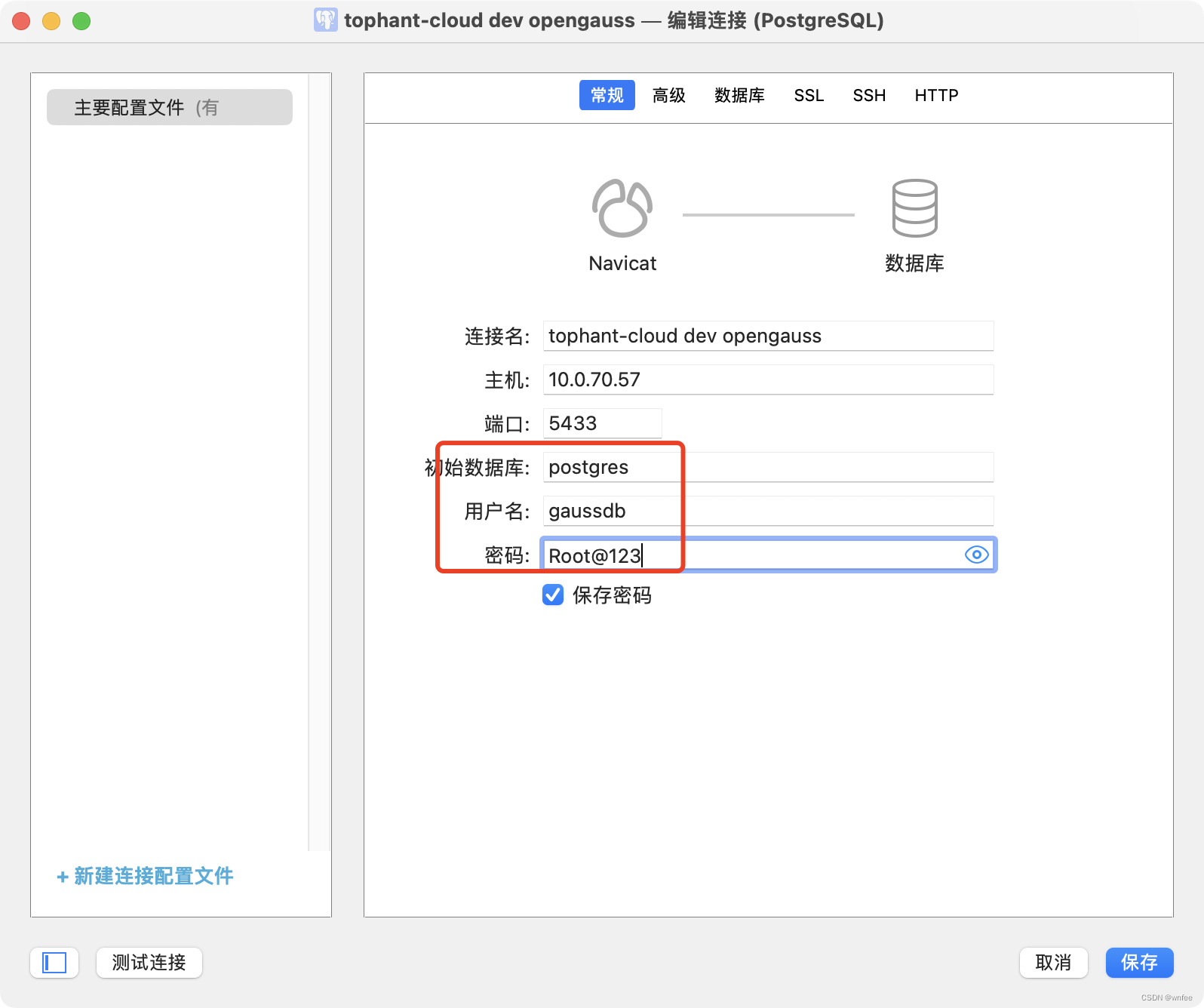Viewport: 1204px width, 1008px height.
Task: Switch to the SSL tab
Action: pos(809,95)
